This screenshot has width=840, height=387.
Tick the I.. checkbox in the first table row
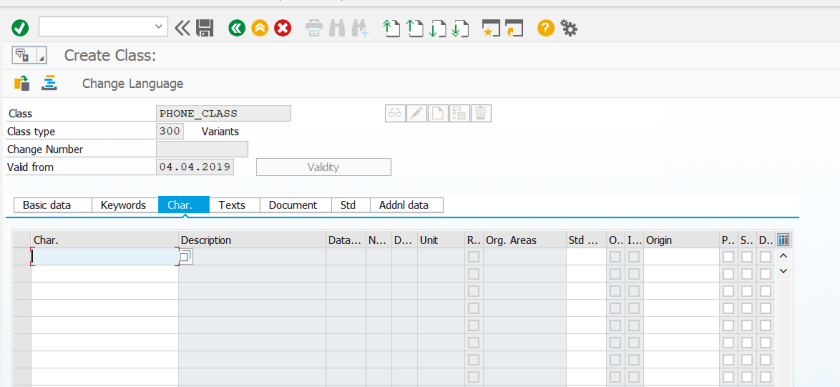[x=634, y=257]
